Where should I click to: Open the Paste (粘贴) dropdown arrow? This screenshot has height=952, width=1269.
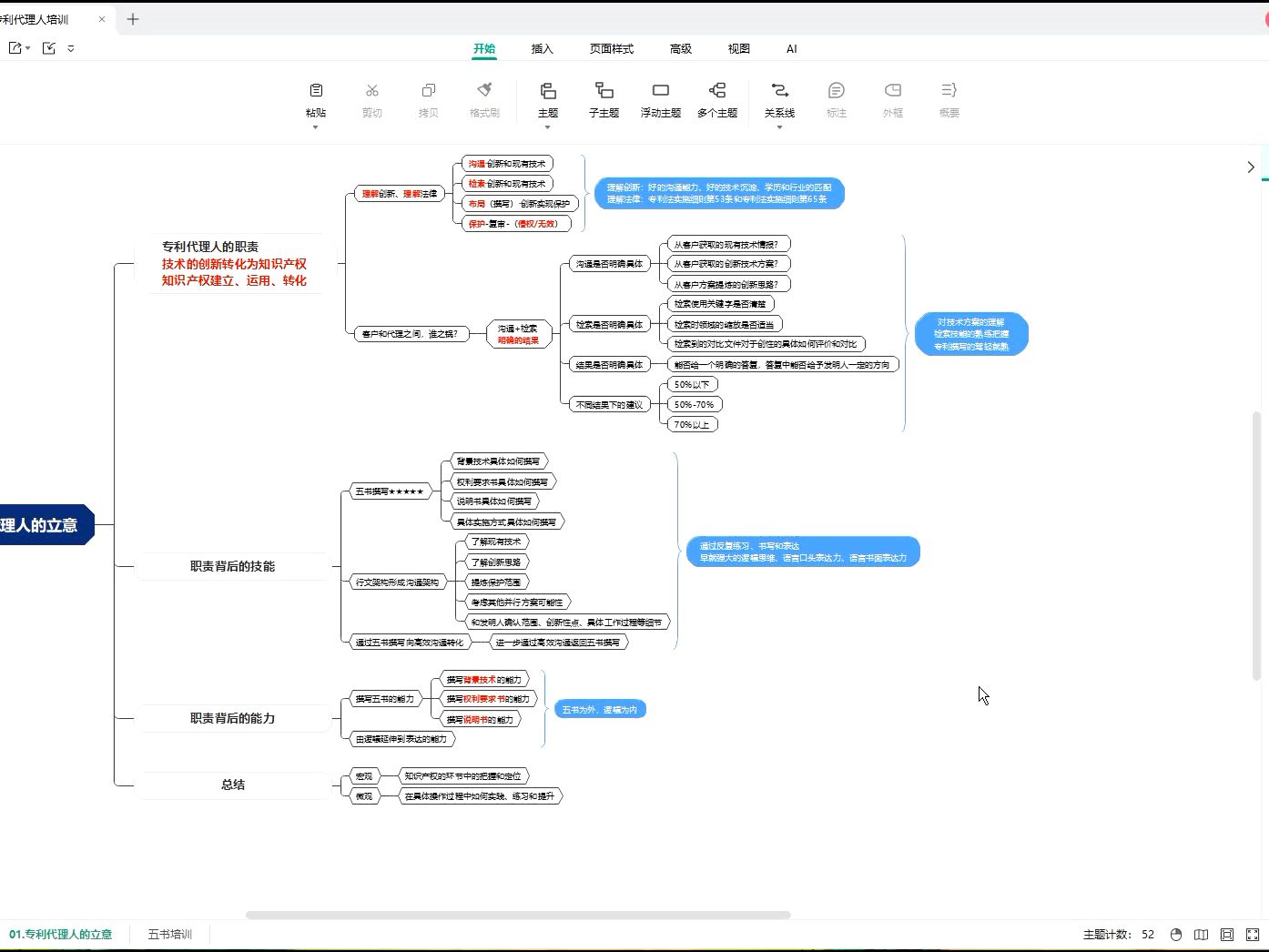pos(316,127)
